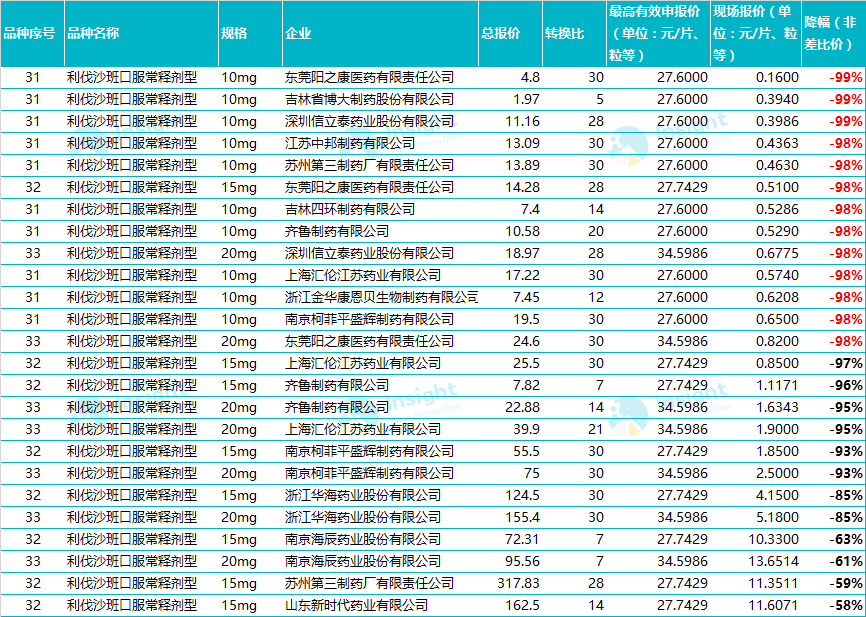The height and width of the screenshot is (617, 866).
Task: Click total price value 17.22
Action: (x=523, y=275)
